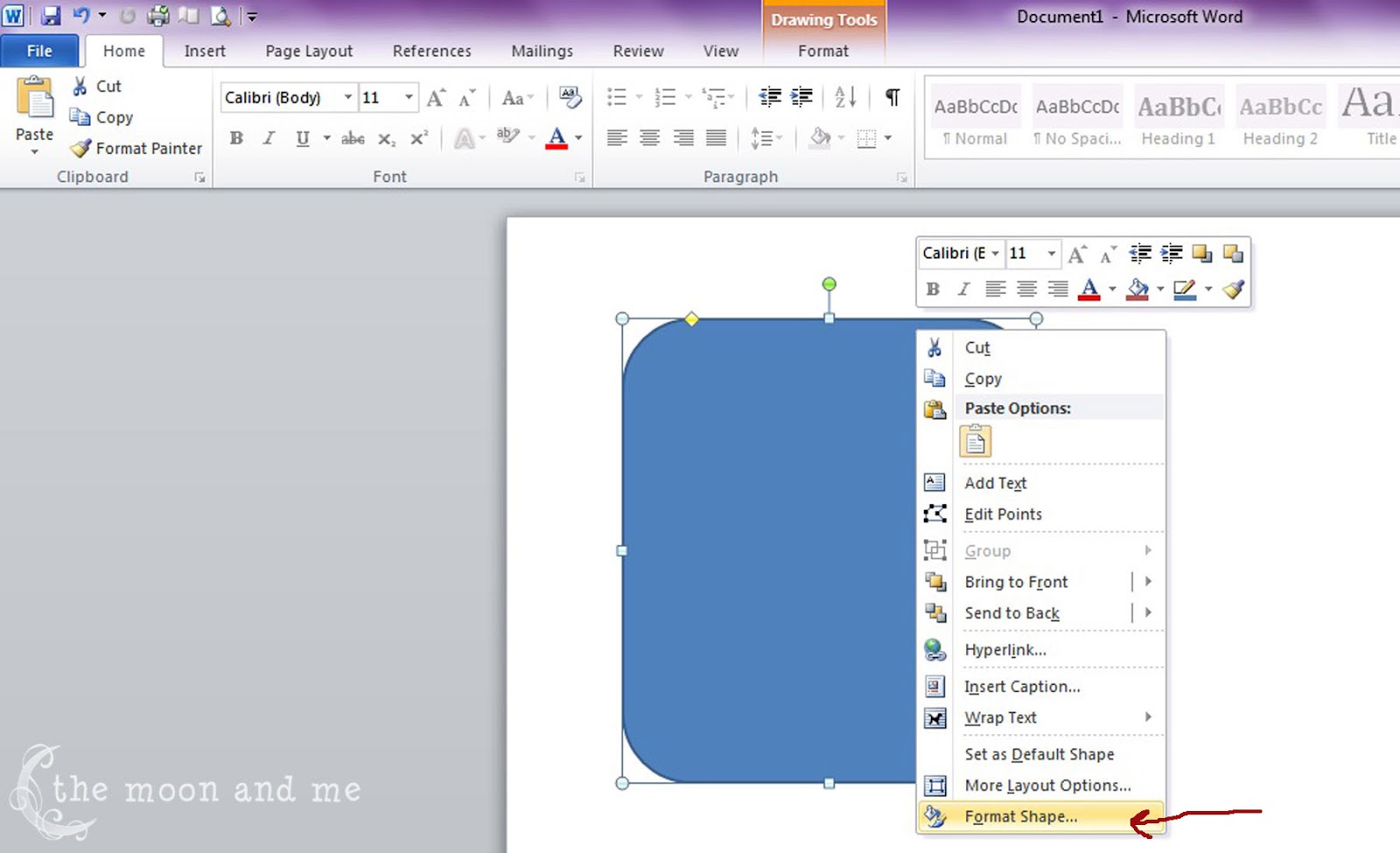This screenshot has width=1400, height=853.
Task: Apply center alignment from the mini toolbar
Action: [1026, 289]
